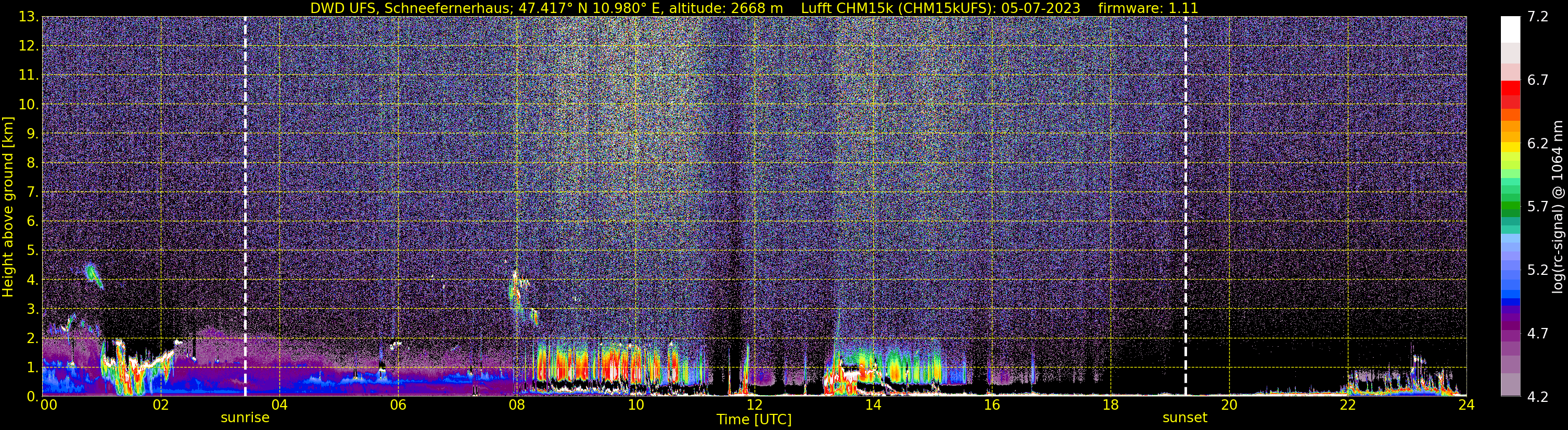Click the 13 km height tick label
The image size is (1568, 430).
click(28, 17)
